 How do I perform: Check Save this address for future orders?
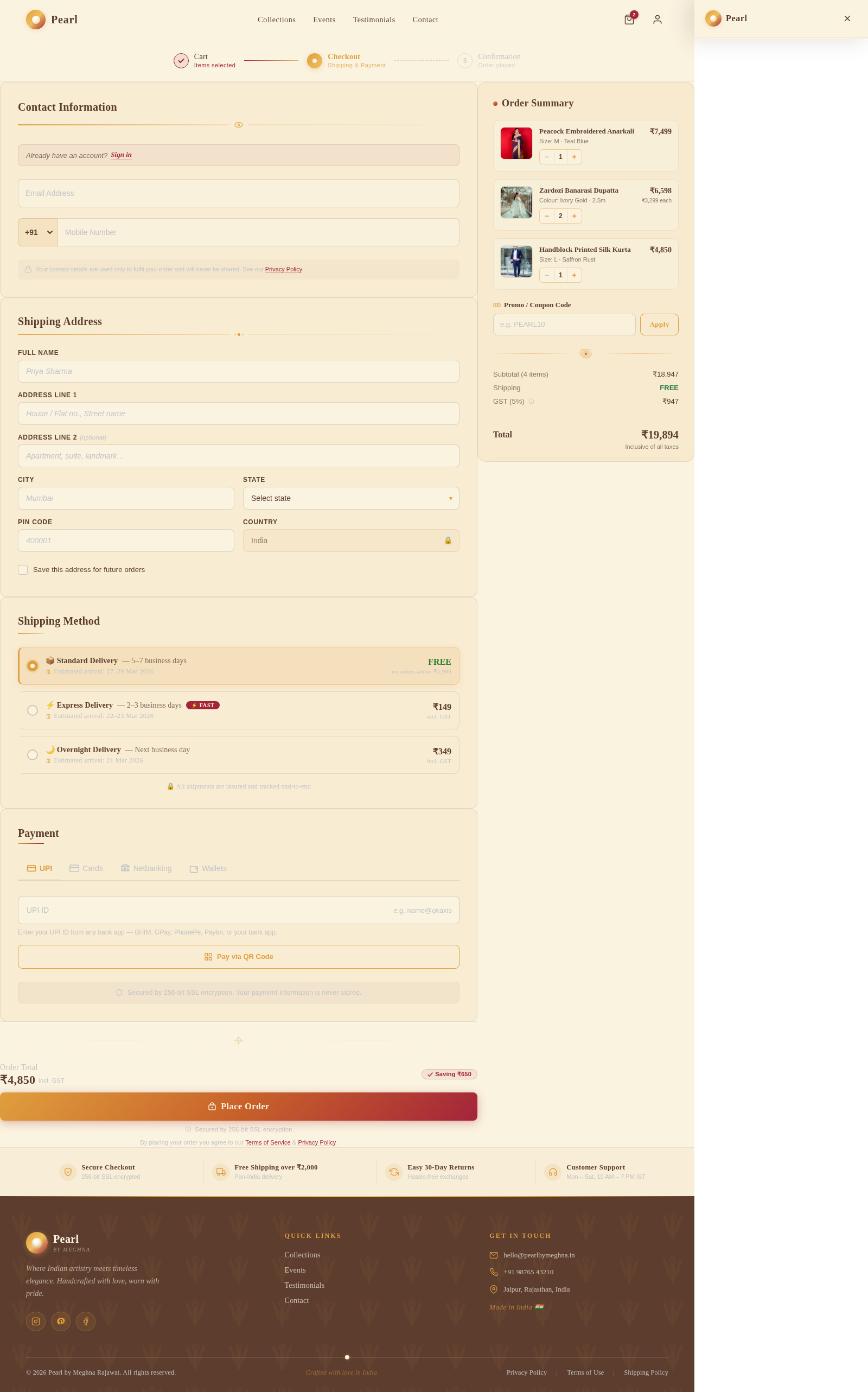22,569
